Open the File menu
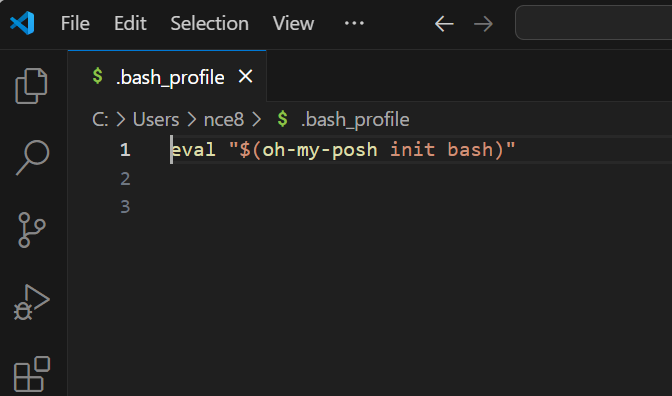 (75, 23)
